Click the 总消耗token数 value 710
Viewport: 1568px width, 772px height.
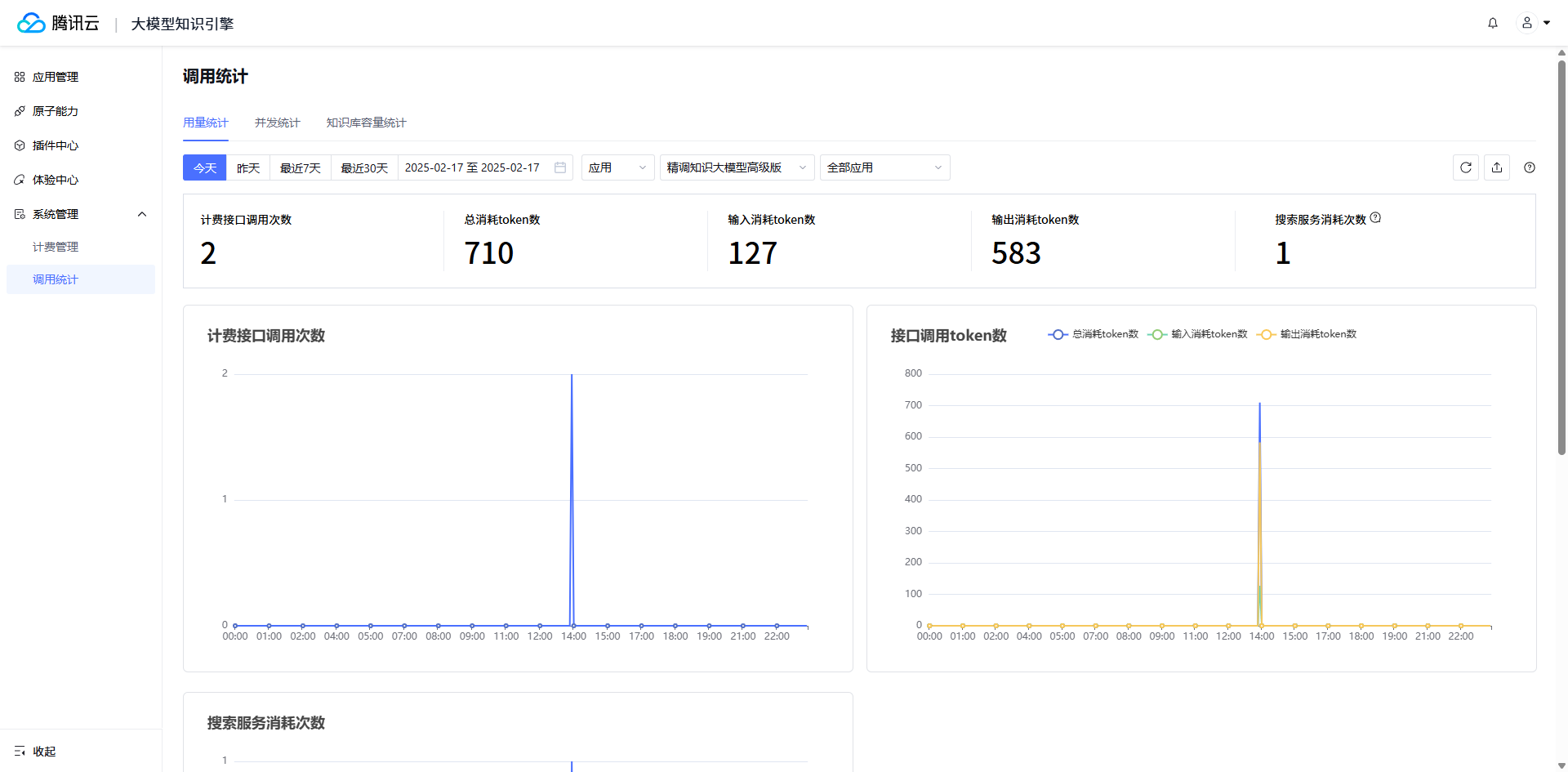[x=489, y=253]
